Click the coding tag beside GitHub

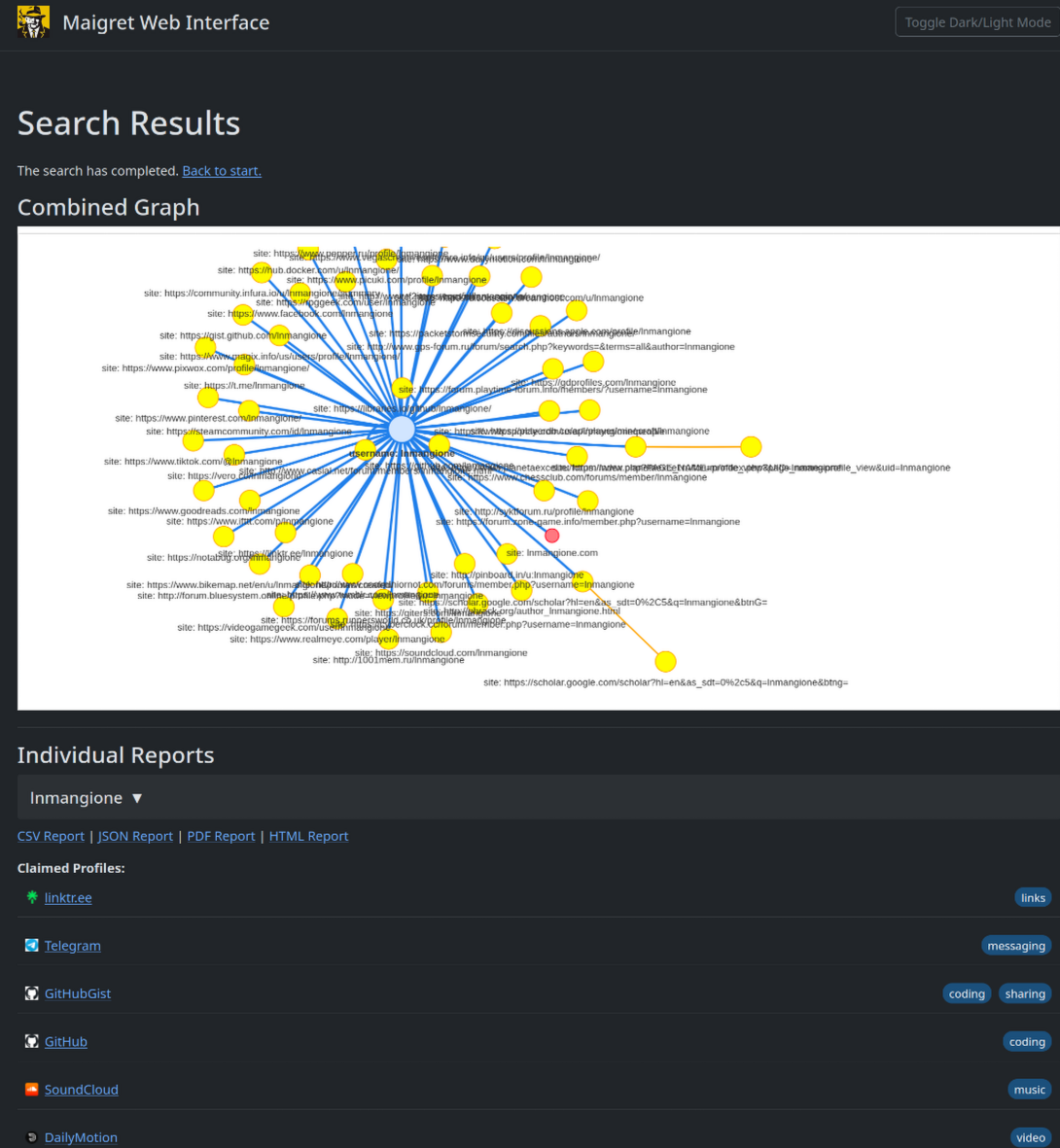click(x=1027, y=1040)
